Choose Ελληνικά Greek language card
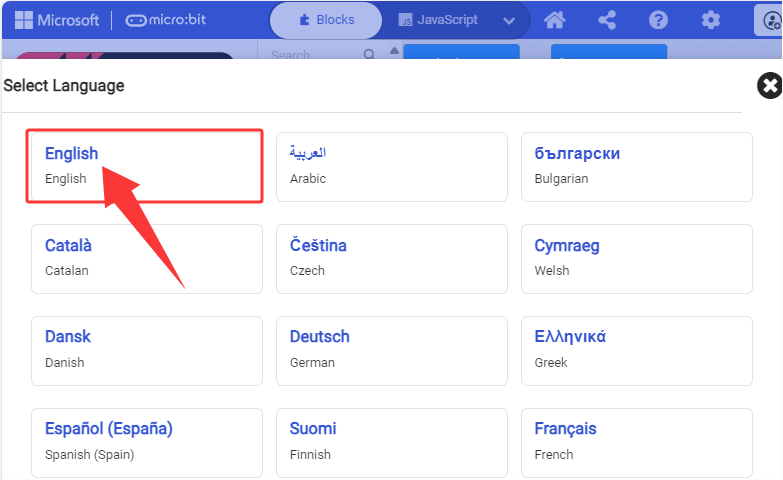The width and height of the screenshot is (783, 480). (x=637, y=351)
